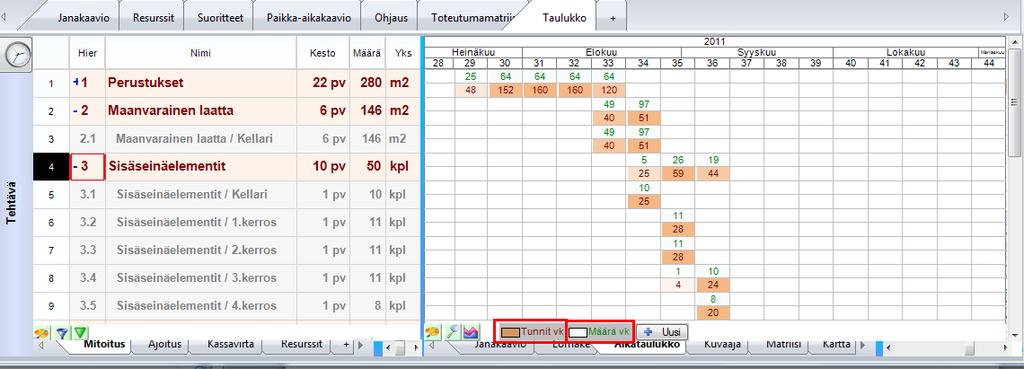Select Sisäseinäelementit / 4.kerros row
This screenshot has height=369, width=1024.
[x=226, y=306]
